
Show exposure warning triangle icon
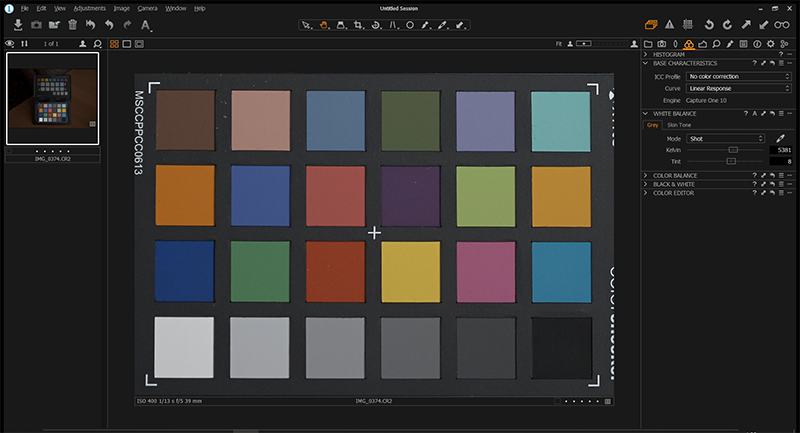click(670, 24)
